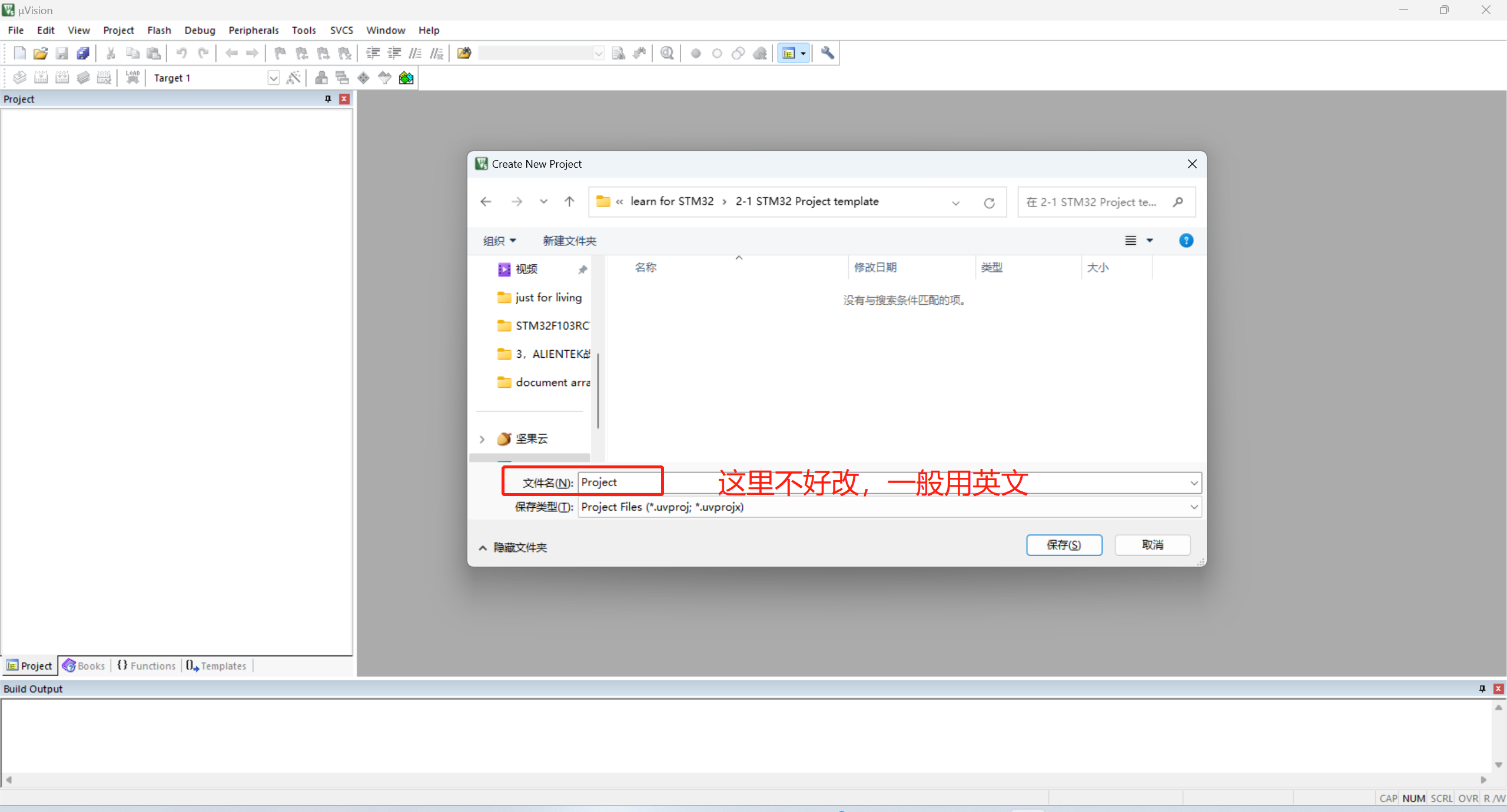Viewport: 1507px width, 812px height.
Task: Click 新建文件夹 new folder button
Action: [569, 241]
